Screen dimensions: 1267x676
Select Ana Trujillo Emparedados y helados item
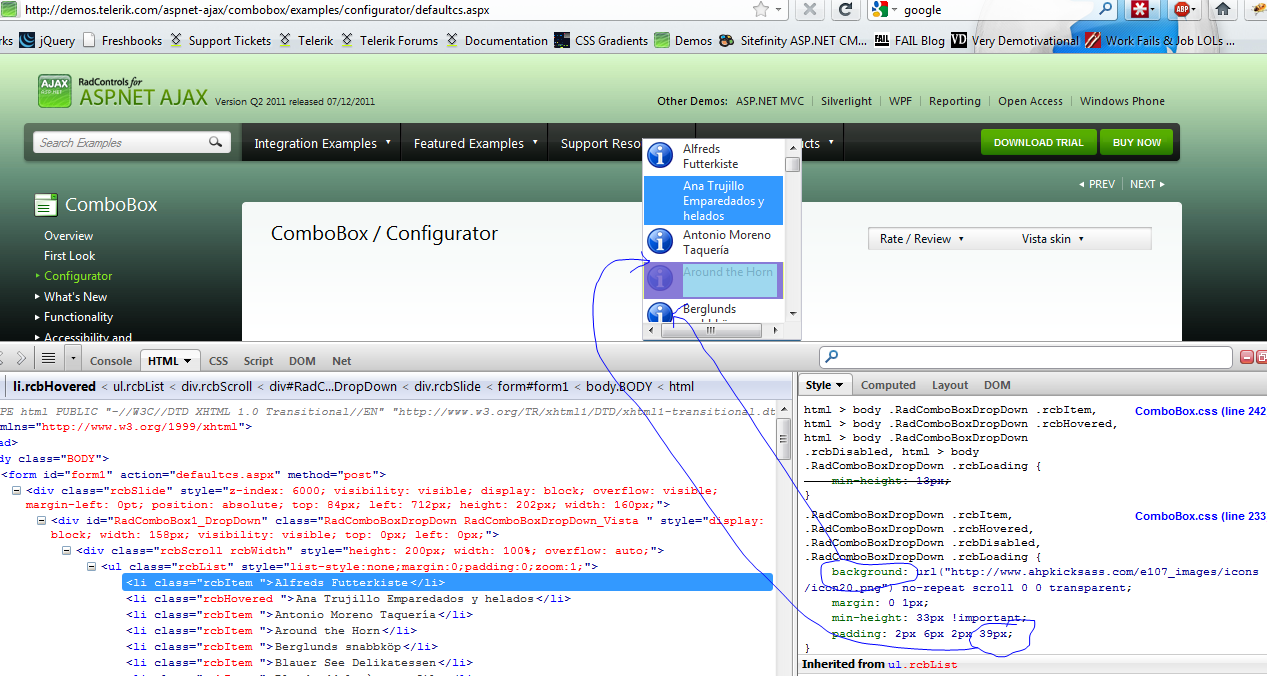coord(713,200)
